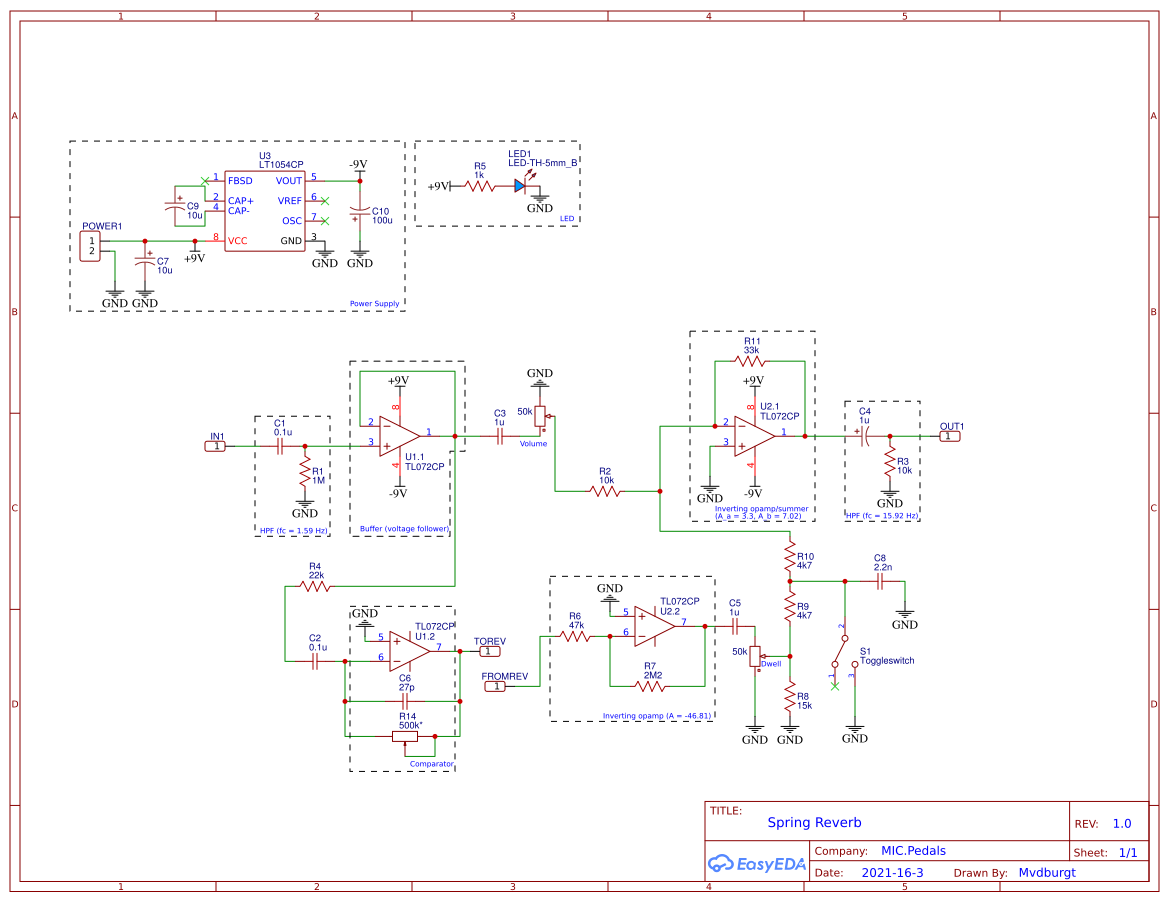Select the IN1 input port
Screen dimensions: 1169x902
click(217, 446)
